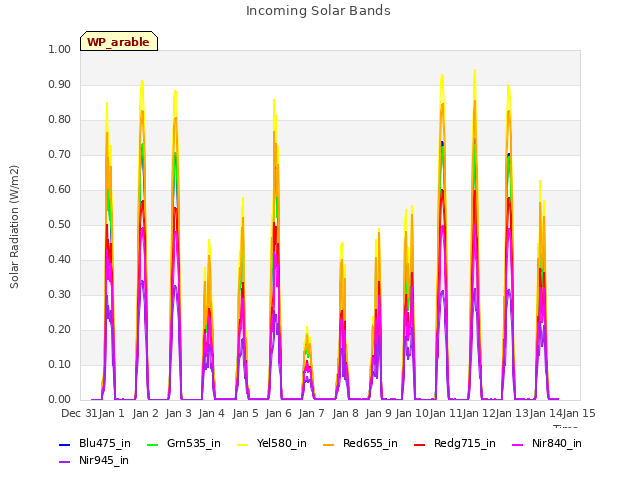Click the Jan 6 x-axis date label
Screen dimensions: 640x480
coord(279,413)
